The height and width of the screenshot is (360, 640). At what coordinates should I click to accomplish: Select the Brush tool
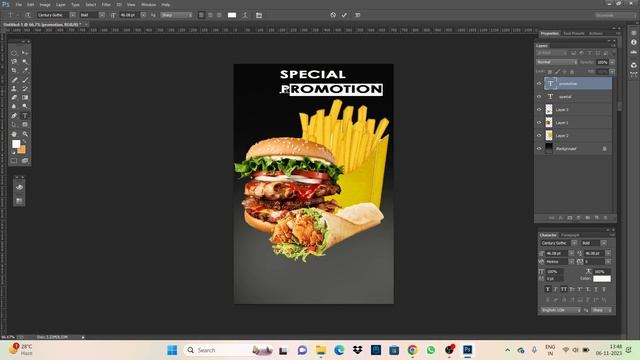[x=25, y=80]
